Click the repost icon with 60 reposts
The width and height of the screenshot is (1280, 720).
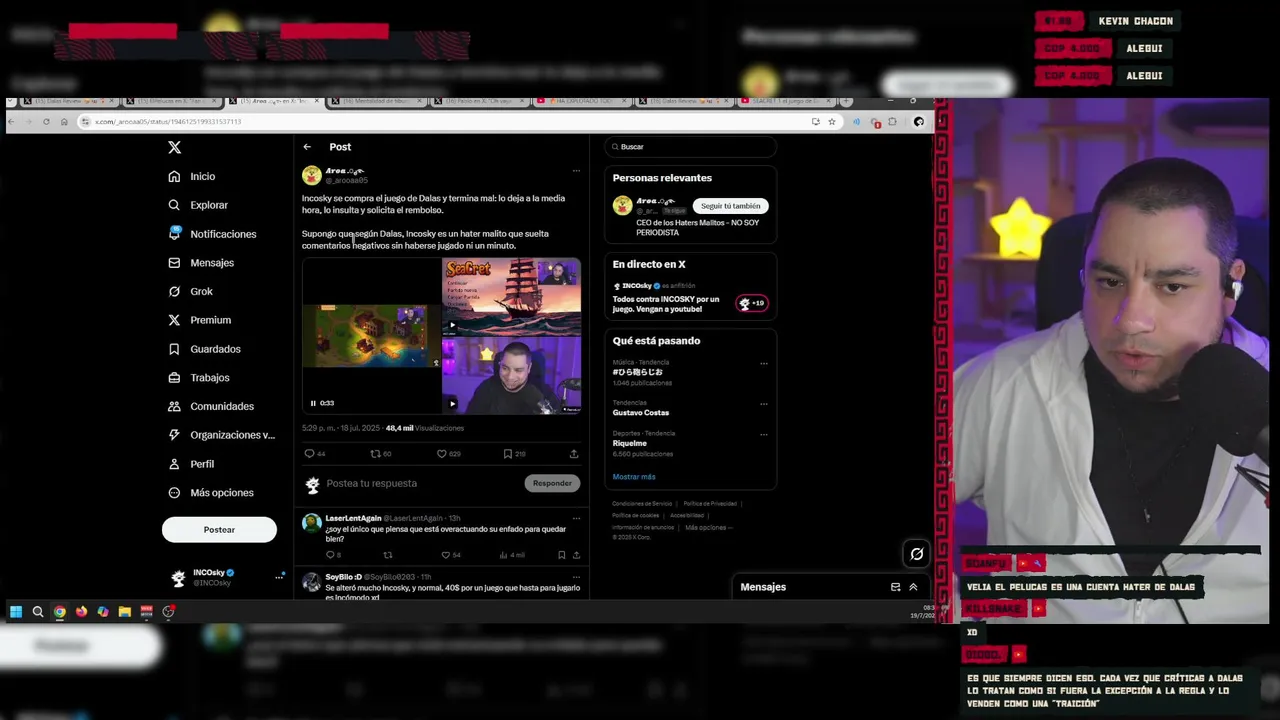pyautogui.click(x=375, y=454)
